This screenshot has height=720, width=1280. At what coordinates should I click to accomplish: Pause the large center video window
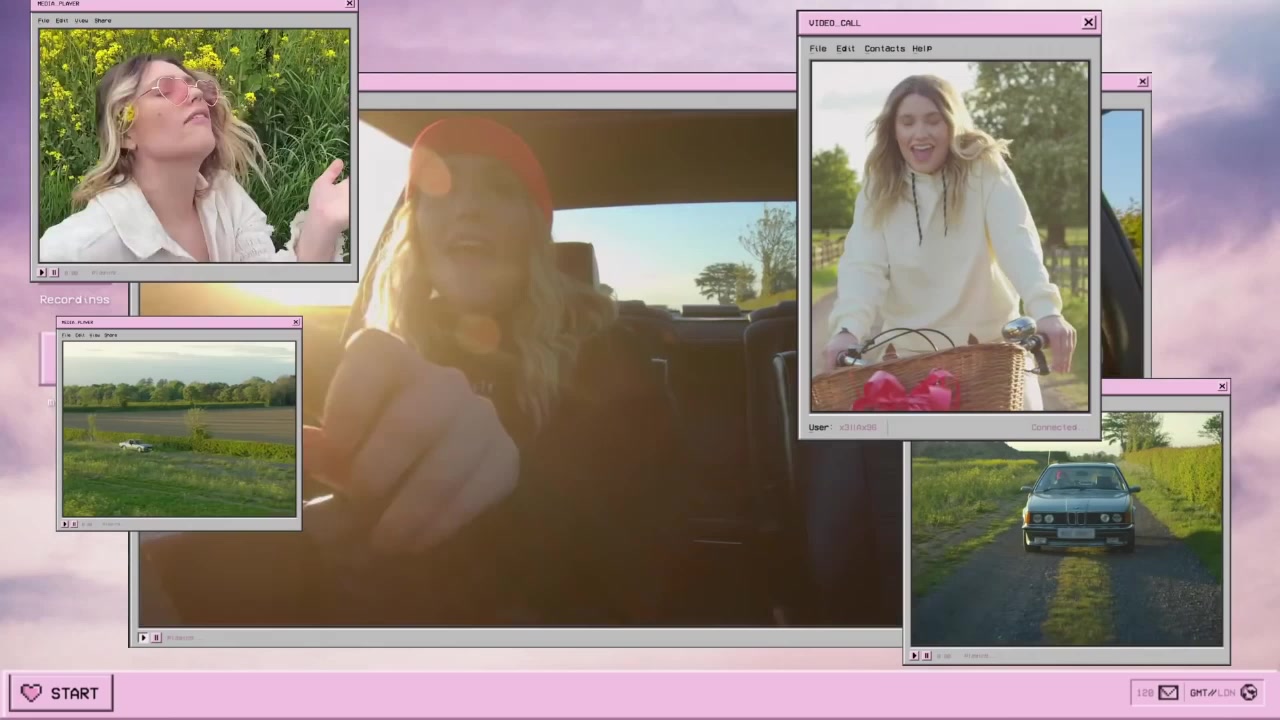coord(156,637)
